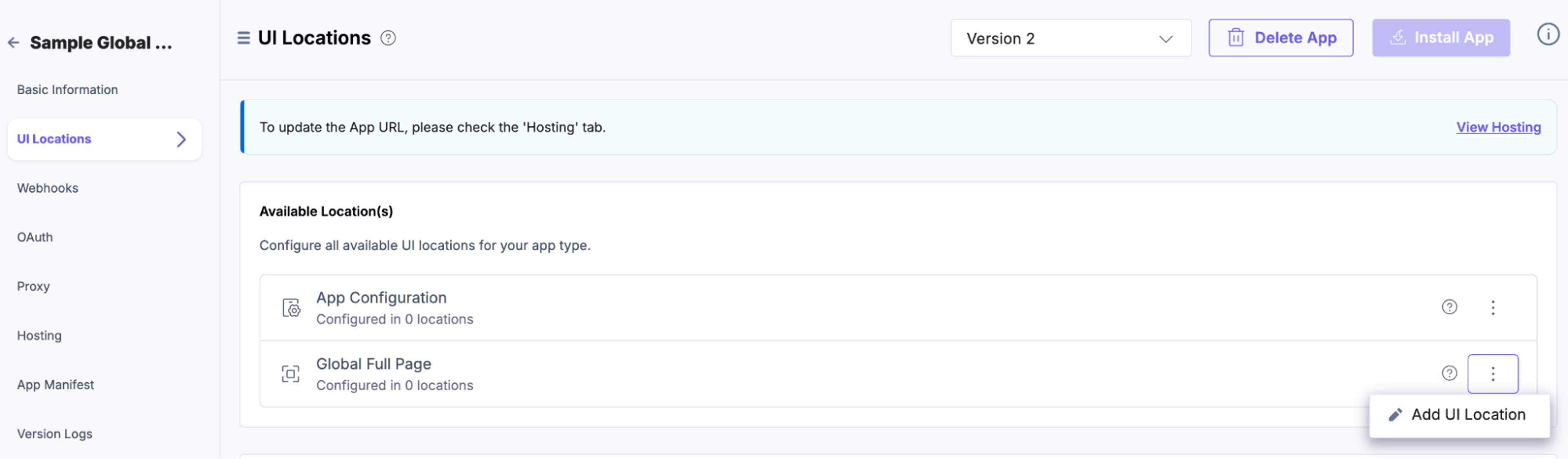Open help icon beside UI Locations title

(x=388, y=38)
